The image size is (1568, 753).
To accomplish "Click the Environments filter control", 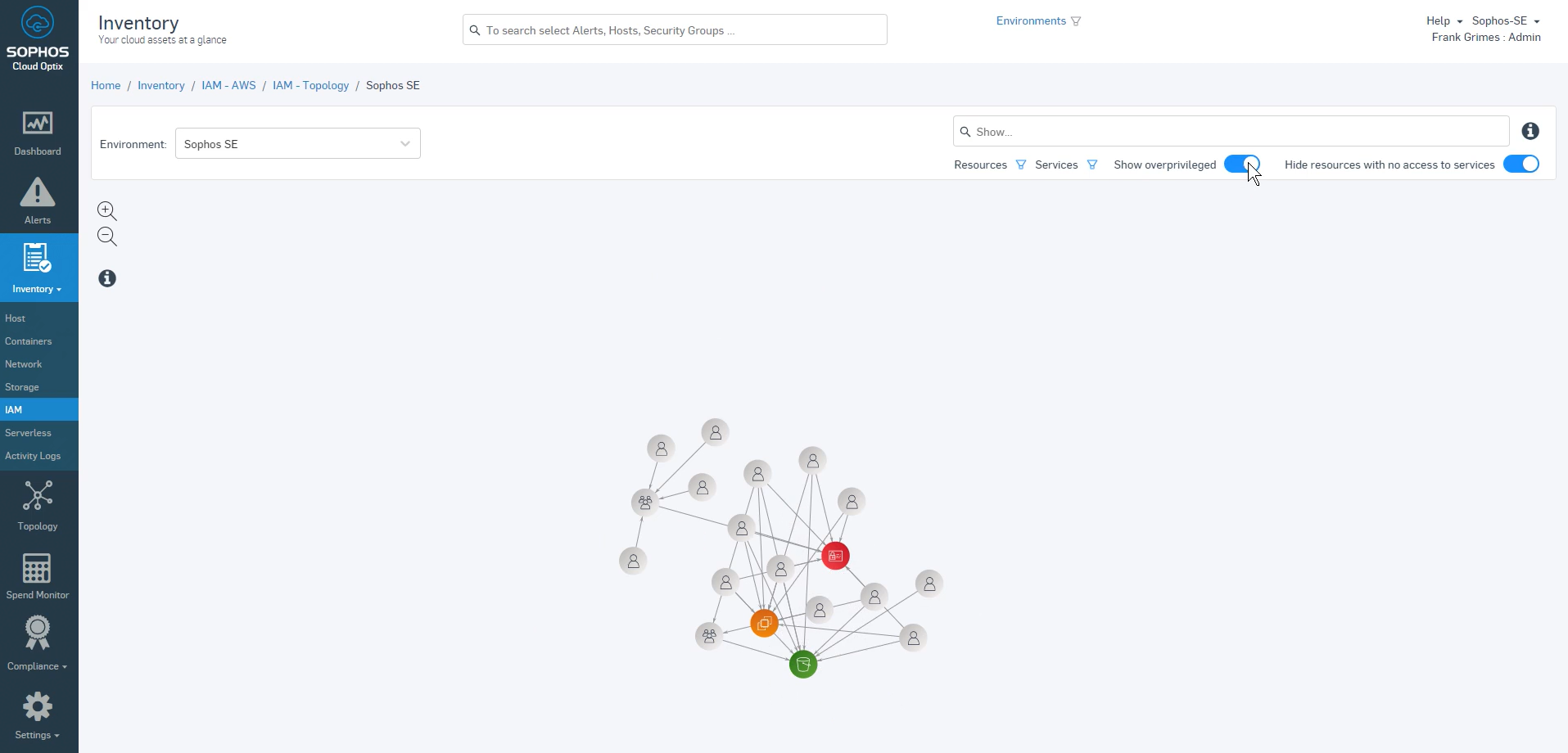I will click(1077, 20).
